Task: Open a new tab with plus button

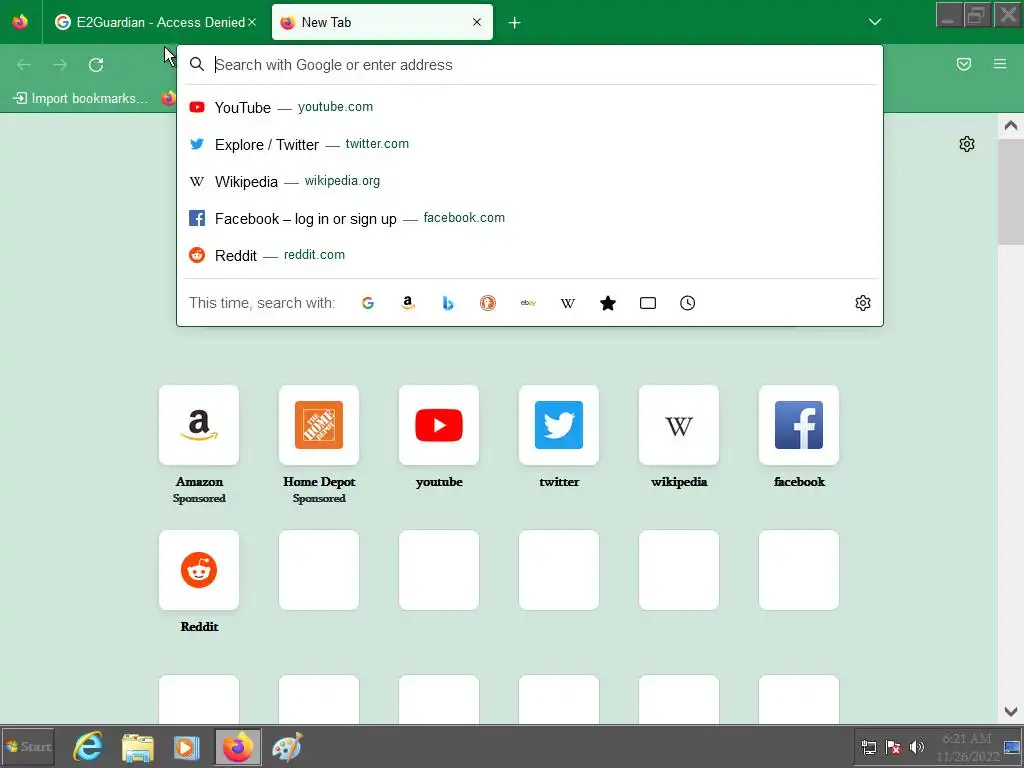Action: pyautogui.click(x=515, y=23)
